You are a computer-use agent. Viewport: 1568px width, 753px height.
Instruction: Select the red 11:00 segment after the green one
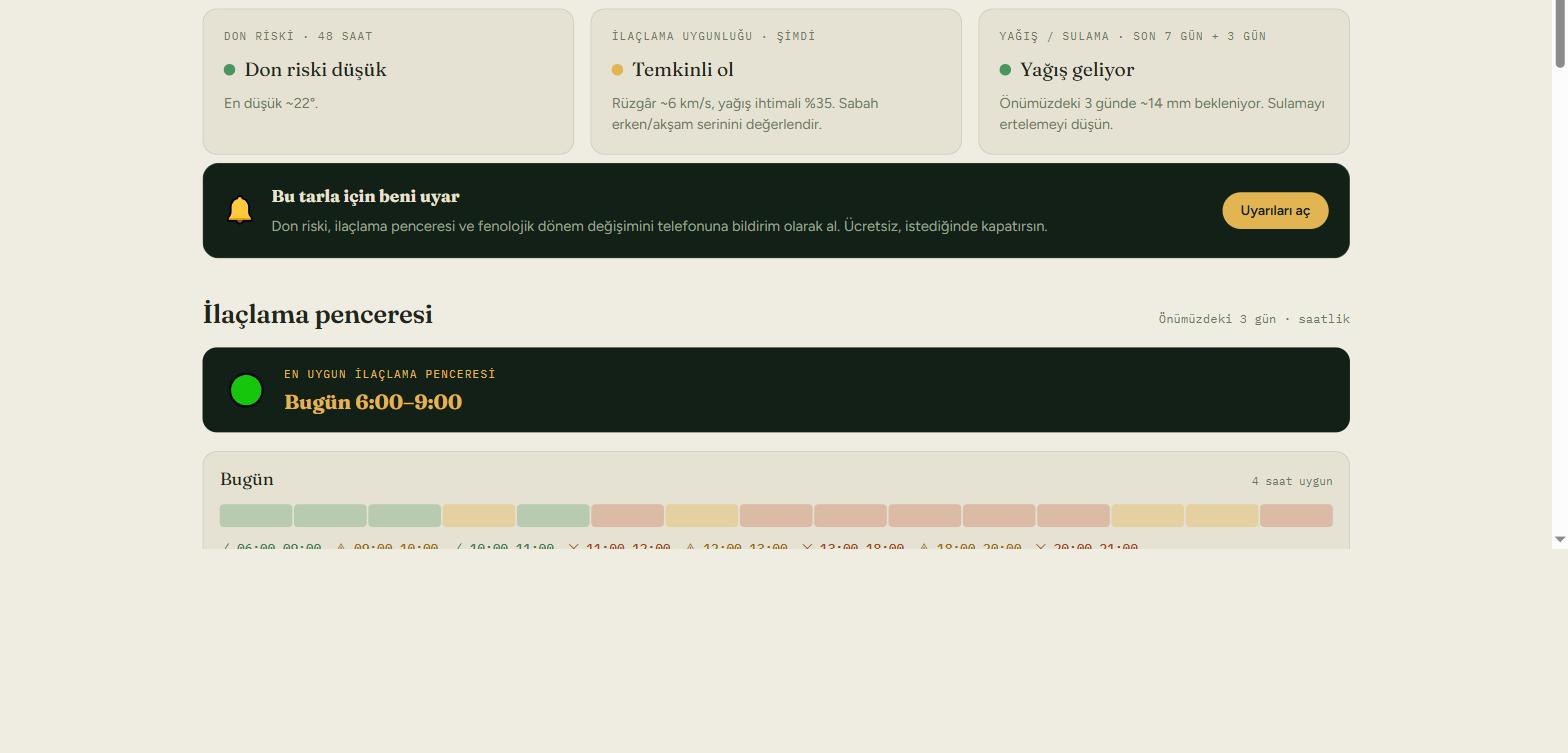[627, 516]
